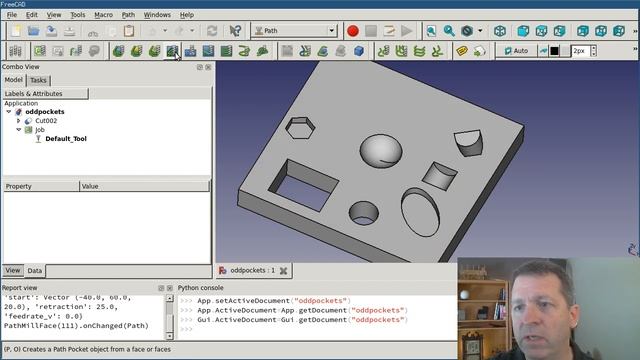Pick the black line color swatch
This screenshot has width=640, height=360.
554,51
